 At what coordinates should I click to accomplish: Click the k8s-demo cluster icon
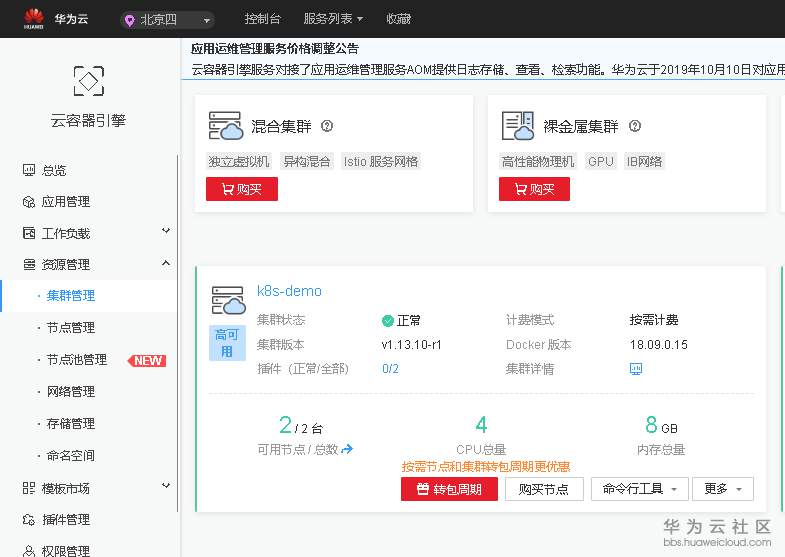click(229, 300)
